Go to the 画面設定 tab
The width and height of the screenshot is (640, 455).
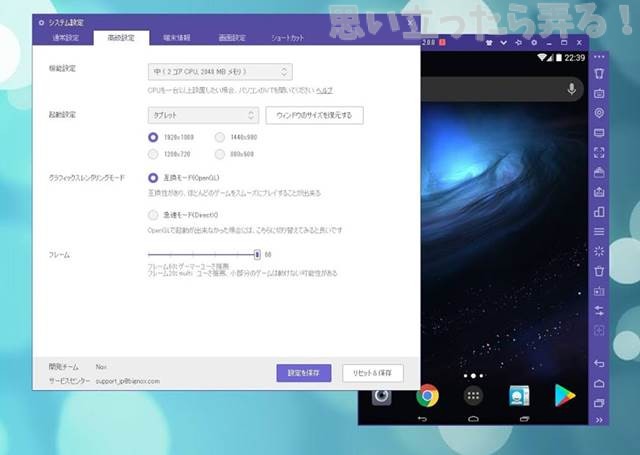(232, 38)
